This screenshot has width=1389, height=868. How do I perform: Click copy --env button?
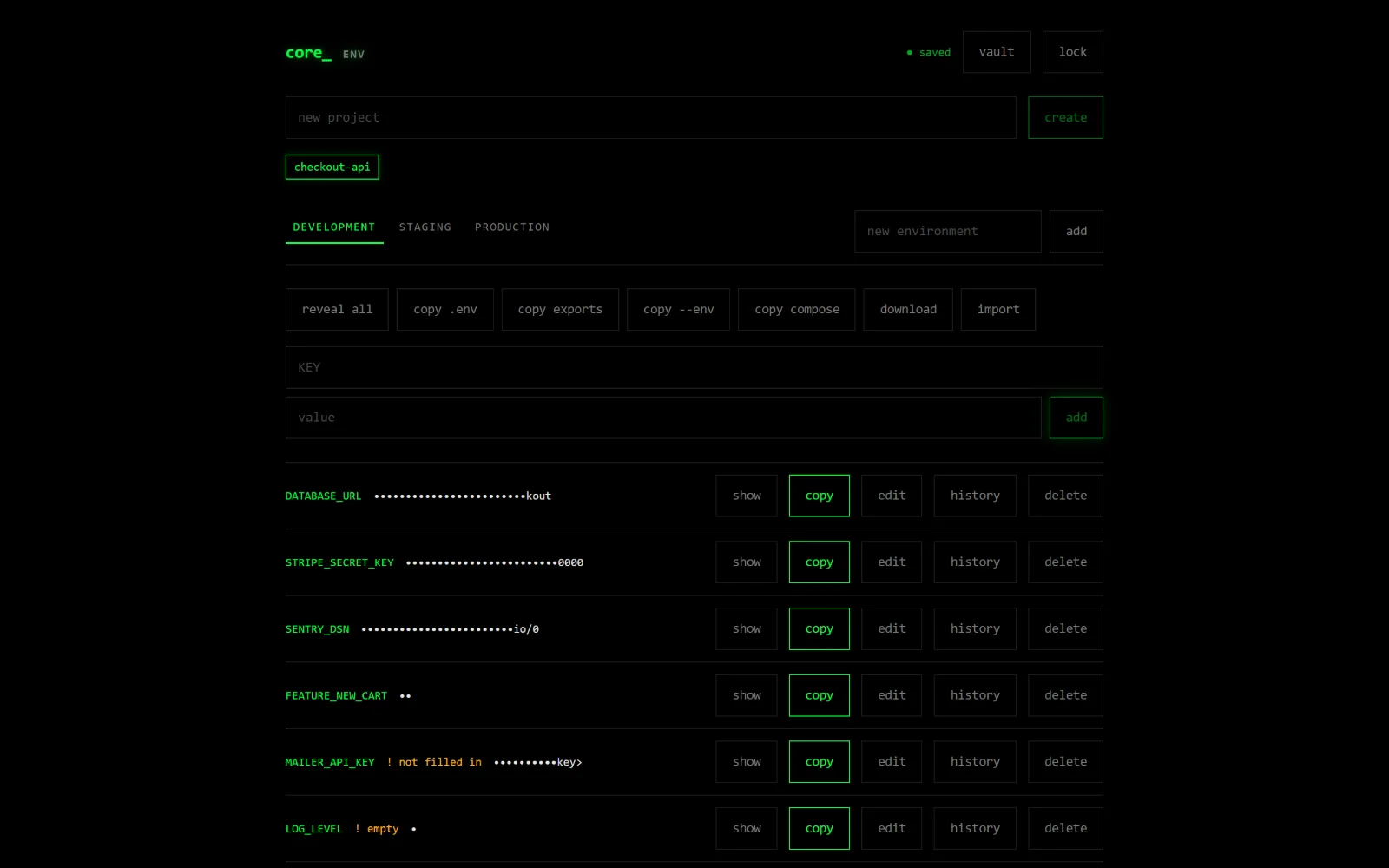tap(679, 309)
